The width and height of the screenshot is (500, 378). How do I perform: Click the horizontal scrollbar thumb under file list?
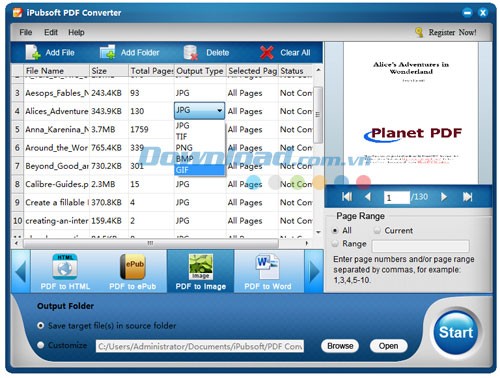coord(151,243)
